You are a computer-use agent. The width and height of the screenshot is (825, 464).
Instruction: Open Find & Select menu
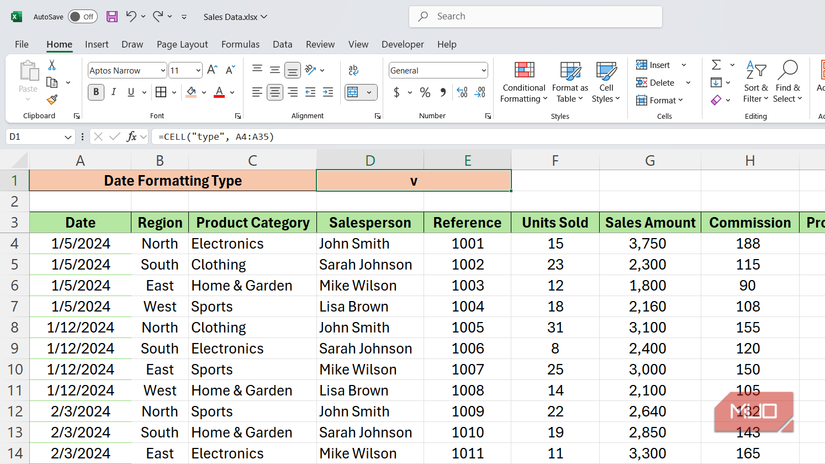(x=787, y=82)
